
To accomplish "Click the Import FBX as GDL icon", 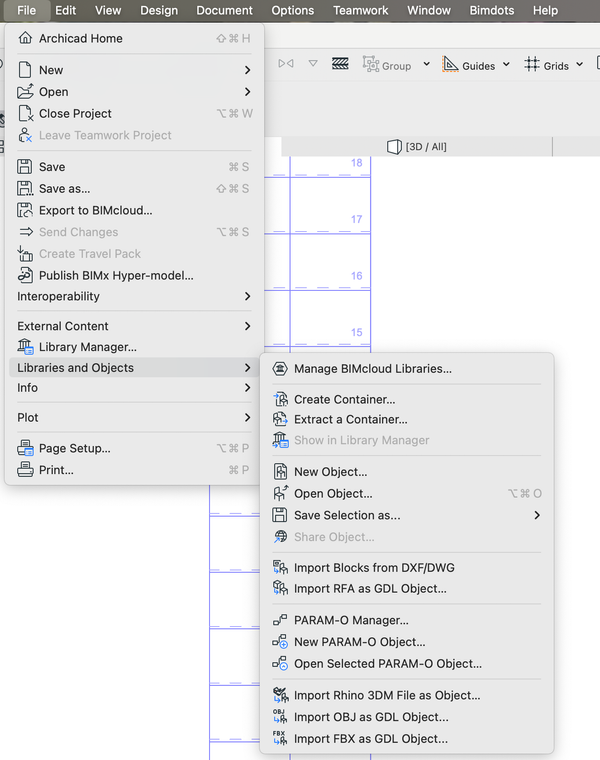I will (x=280, y=738).
